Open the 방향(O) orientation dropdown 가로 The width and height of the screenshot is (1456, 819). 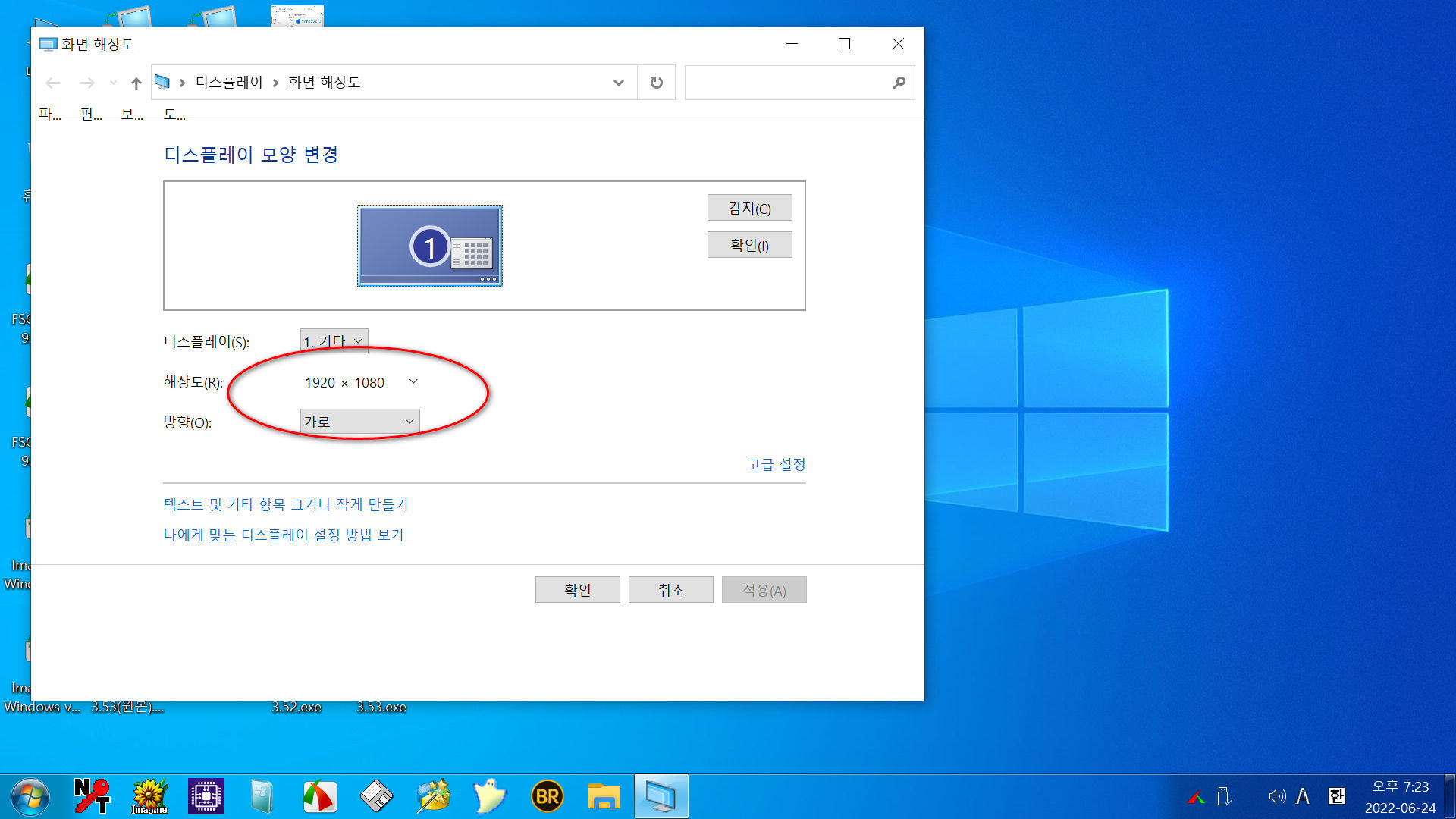(x=360, y=422)
